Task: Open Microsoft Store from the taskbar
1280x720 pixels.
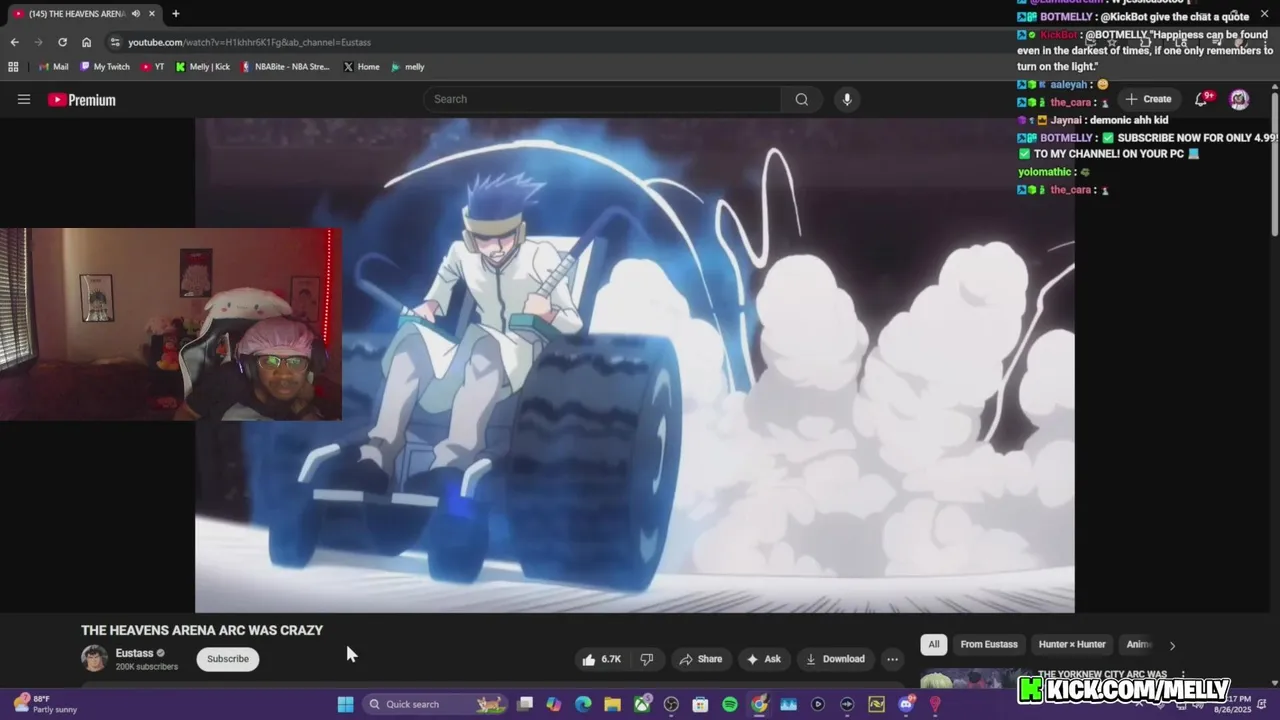Action: pyautogui.click(x=700, y=704)
